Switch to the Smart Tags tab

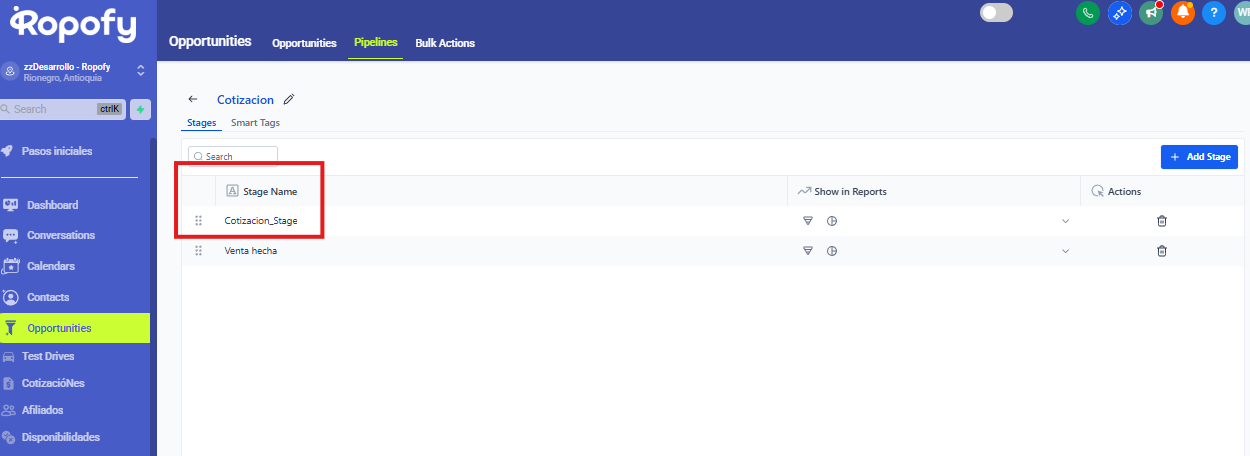tap(255, 123)
